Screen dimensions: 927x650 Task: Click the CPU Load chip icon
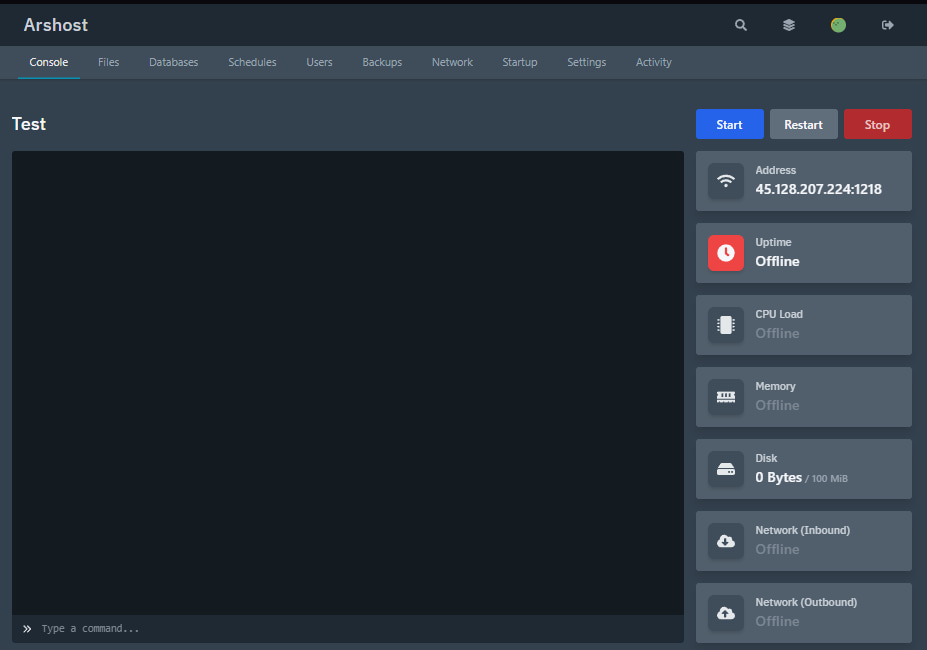tap(726, 325)
